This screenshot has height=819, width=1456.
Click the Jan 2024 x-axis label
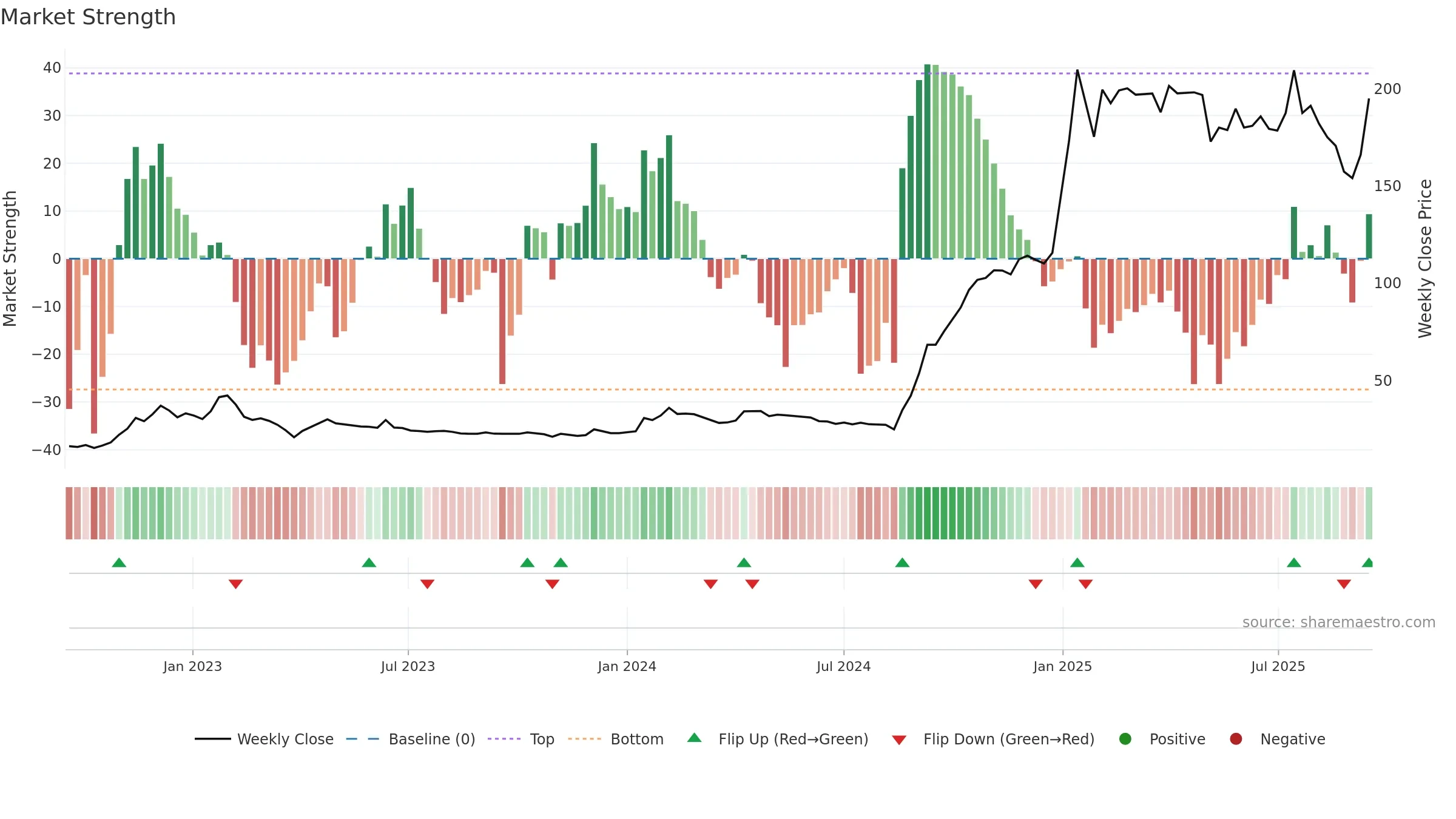pyautogui.click(x=627, y=666)
